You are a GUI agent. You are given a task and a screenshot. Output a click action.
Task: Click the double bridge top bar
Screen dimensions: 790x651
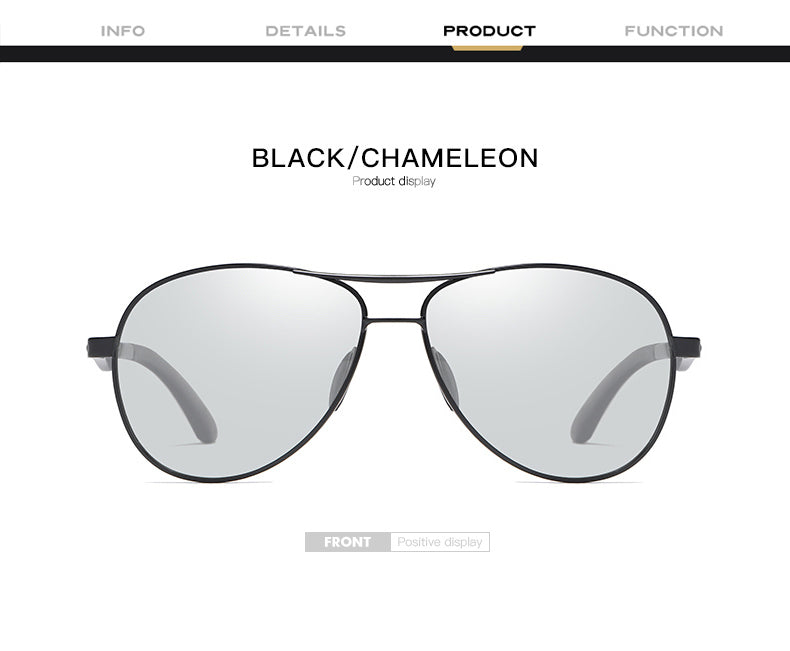point(394,275)
